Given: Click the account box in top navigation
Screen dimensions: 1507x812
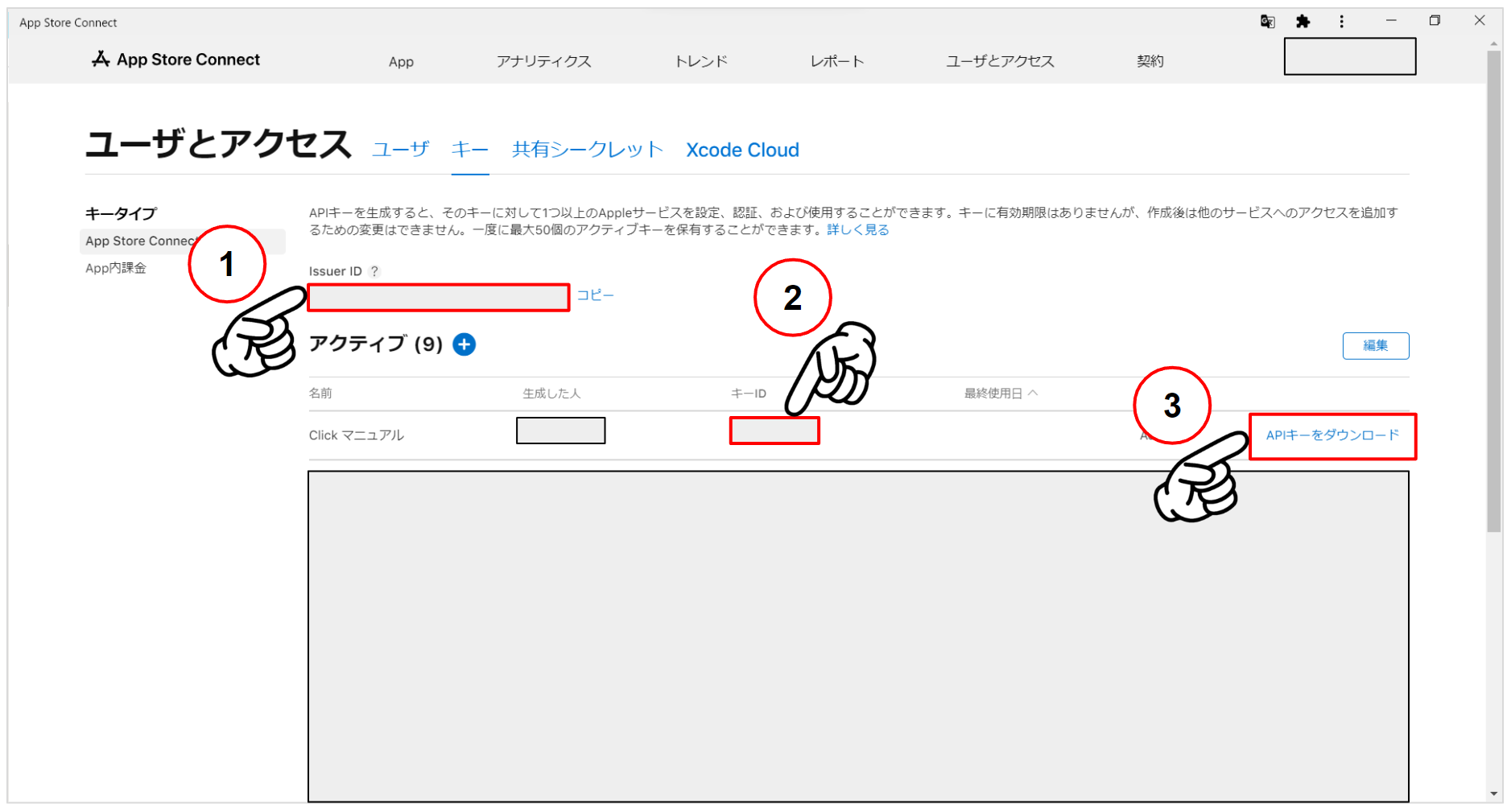Looking at the screenshot, I should pos(1350,56).
